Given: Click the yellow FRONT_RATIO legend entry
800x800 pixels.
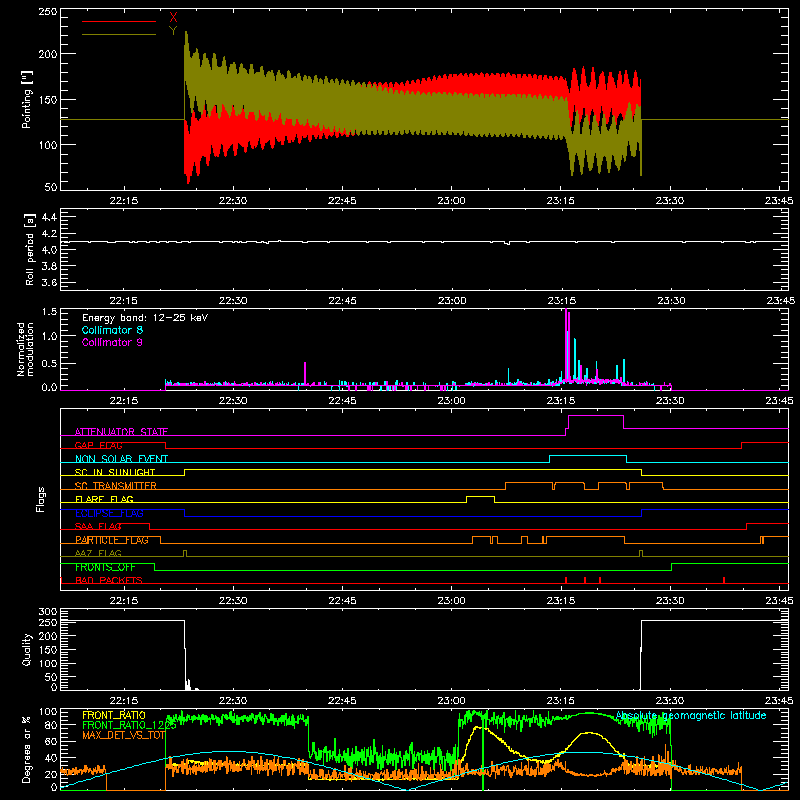Looking at the screenshot, I should [114, 715].
